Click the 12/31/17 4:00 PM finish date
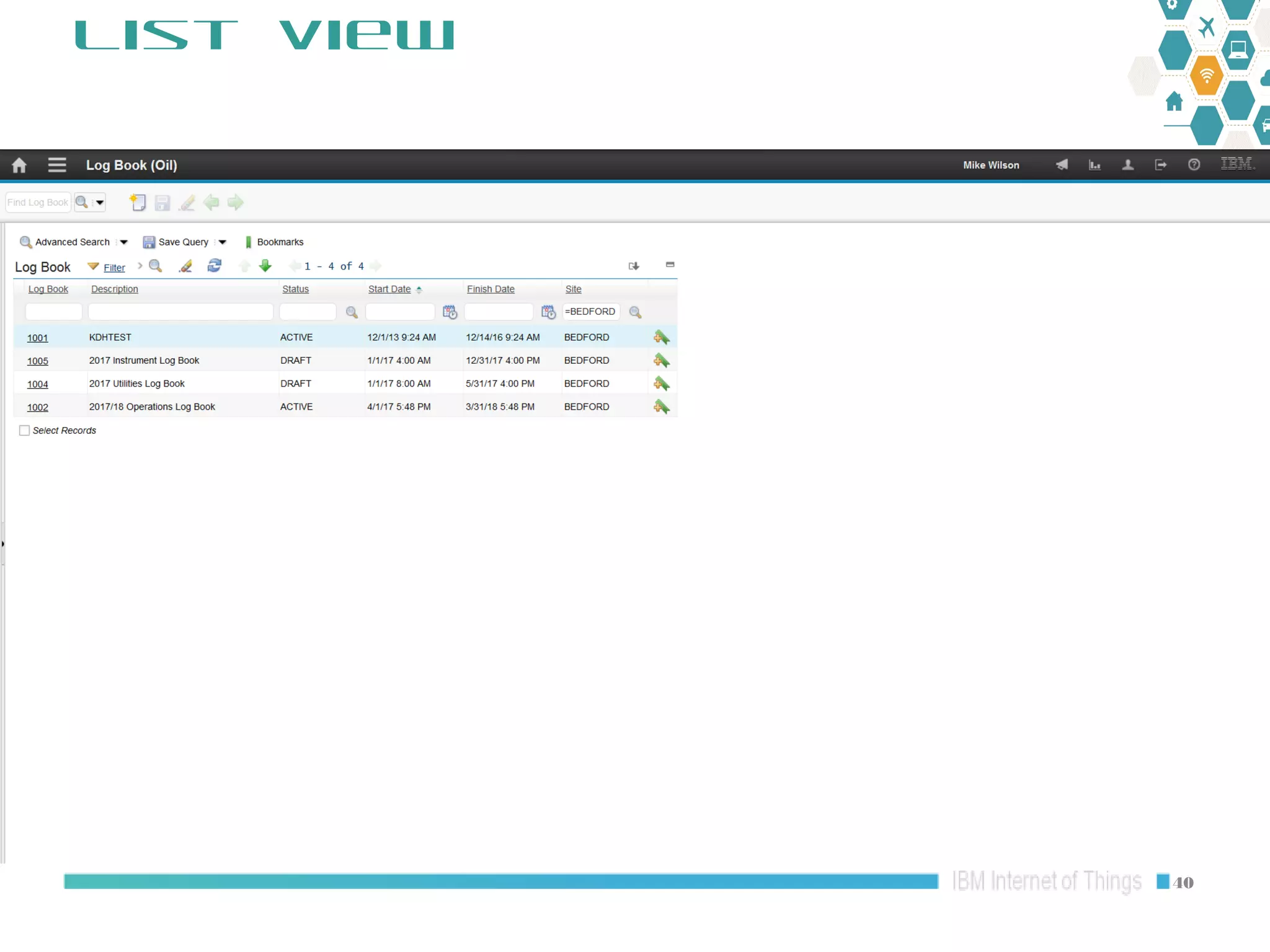The image size is (1270, 952). (x=502, y=360)
